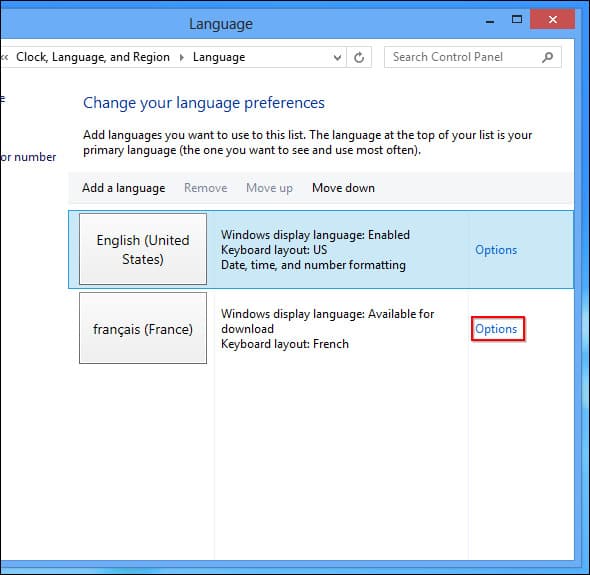Click the Move up command
This screenshot has height=575, width=590.
point(269,188)
